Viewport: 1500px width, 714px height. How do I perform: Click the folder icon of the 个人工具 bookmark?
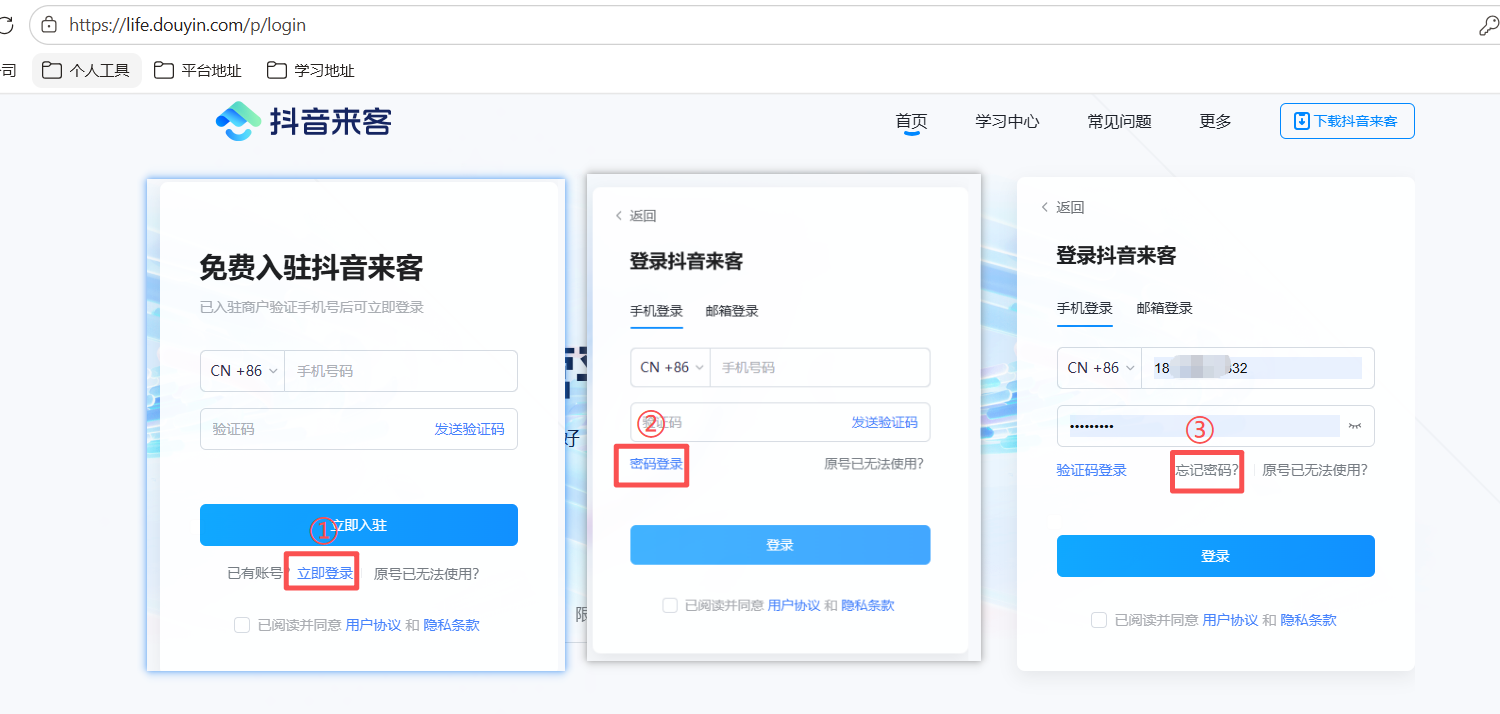click(x=51, y=70)
